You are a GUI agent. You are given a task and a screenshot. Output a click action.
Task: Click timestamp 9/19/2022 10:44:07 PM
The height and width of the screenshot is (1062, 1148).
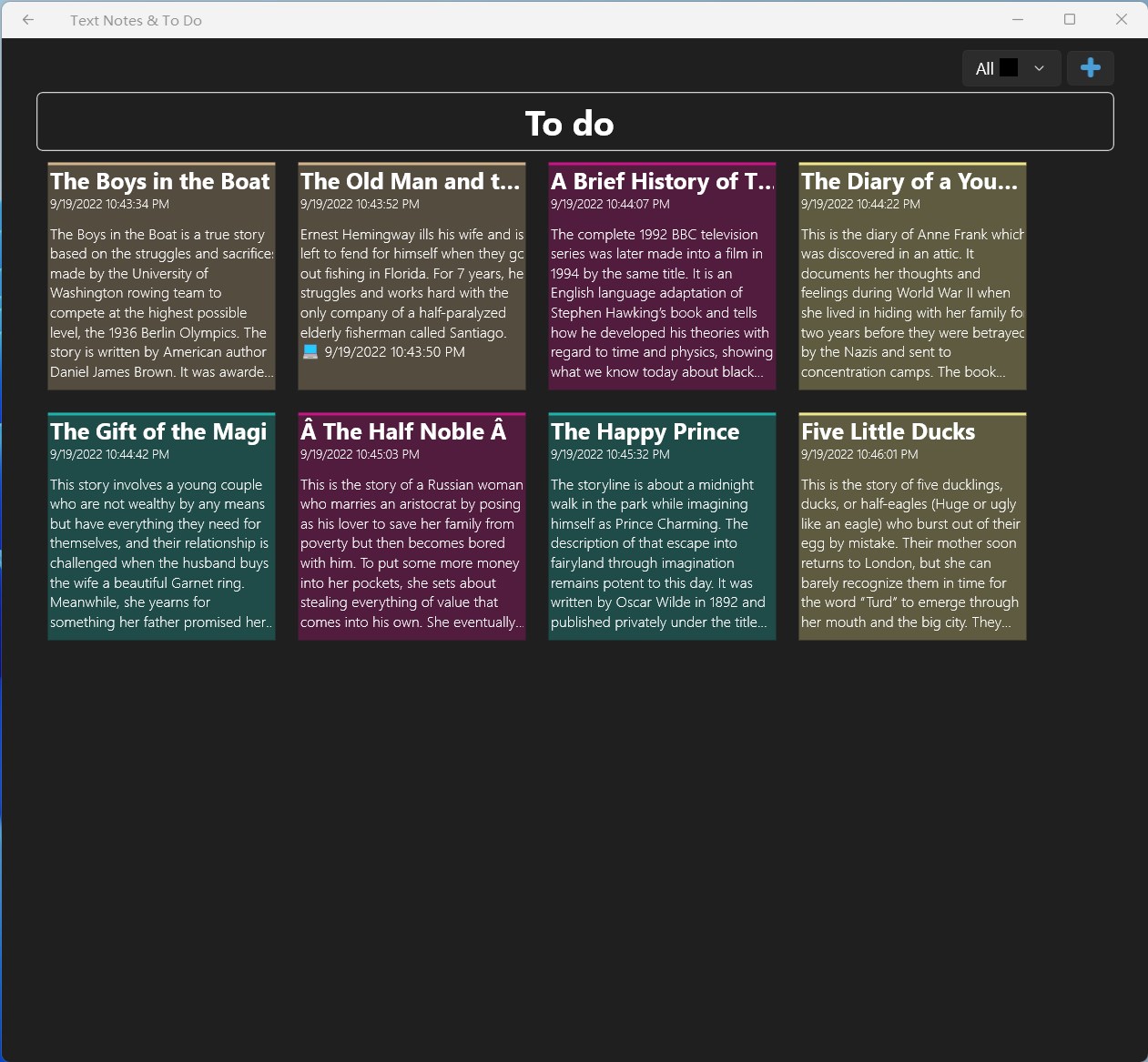pyautogui.click(x=610, y=205)
